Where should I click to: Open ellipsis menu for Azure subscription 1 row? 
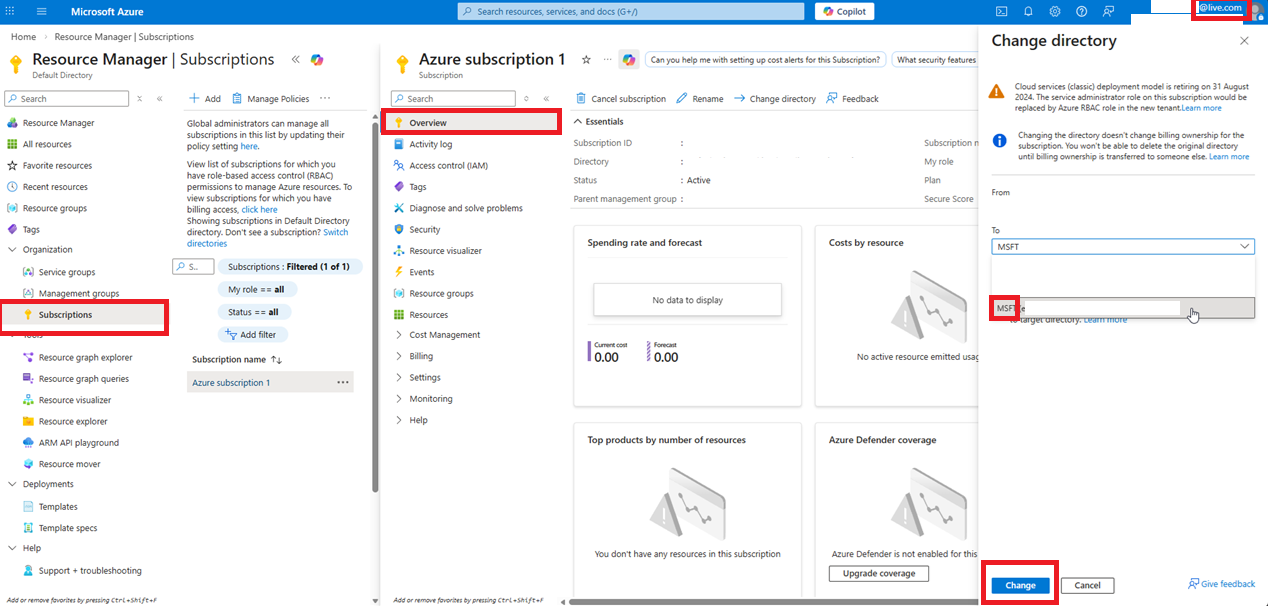tap(343, 383)
